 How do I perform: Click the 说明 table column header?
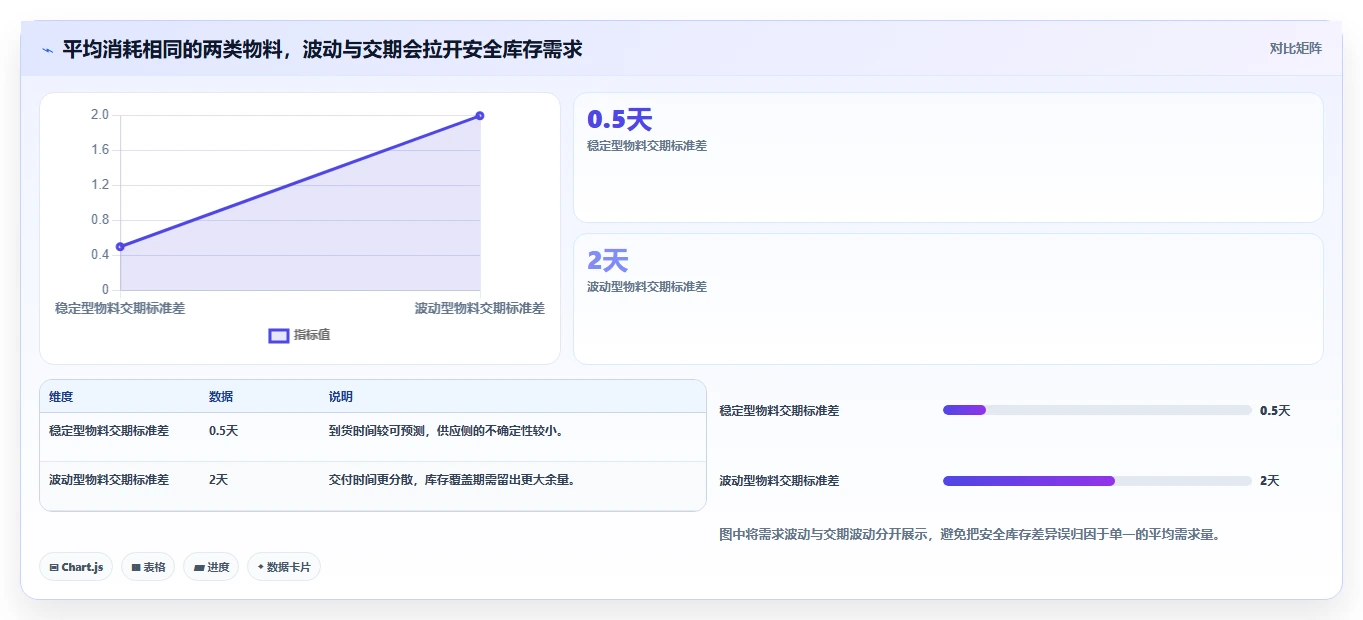(341, 397)
